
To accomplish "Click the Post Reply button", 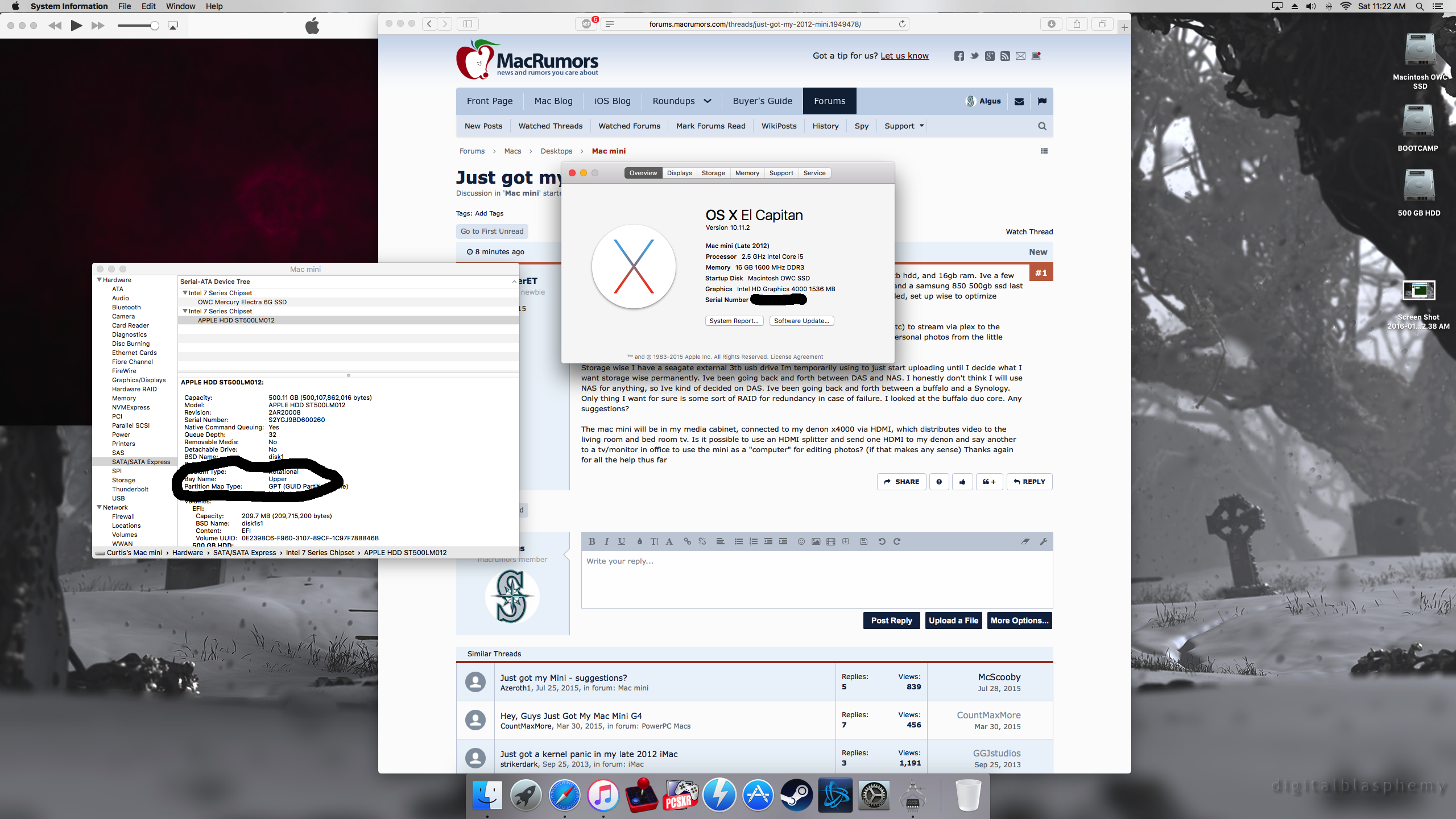I will click(891, 621).
